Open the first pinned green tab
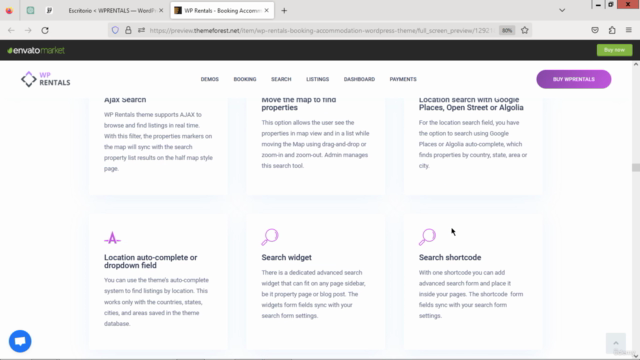The width and height of the screenshot is (640, 360). [30, 11]
